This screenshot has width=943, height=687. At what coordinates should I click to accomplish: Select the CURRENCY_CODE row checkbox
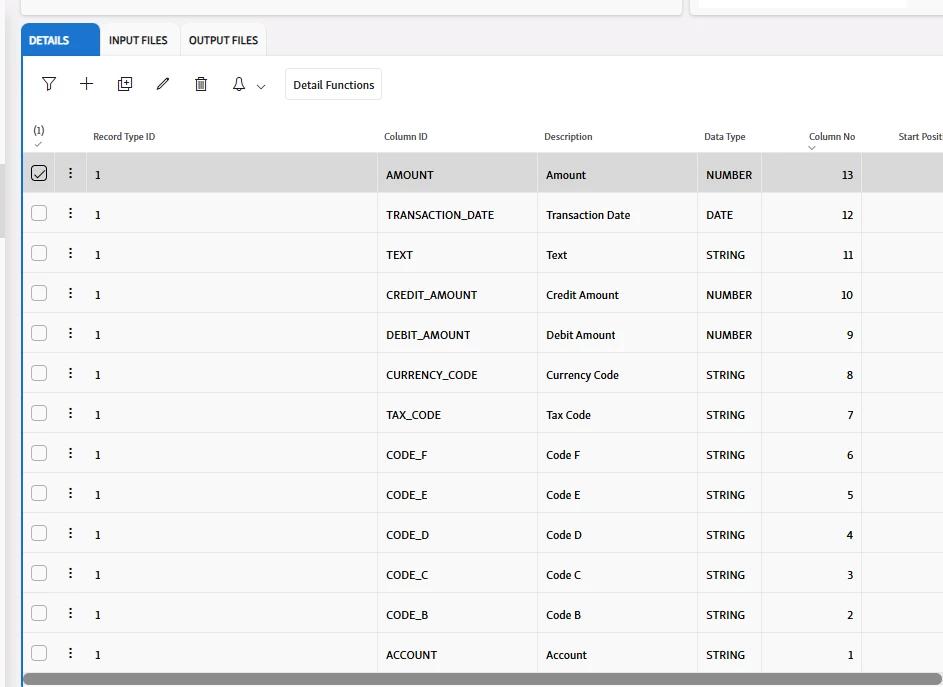[x=39, y=373]
